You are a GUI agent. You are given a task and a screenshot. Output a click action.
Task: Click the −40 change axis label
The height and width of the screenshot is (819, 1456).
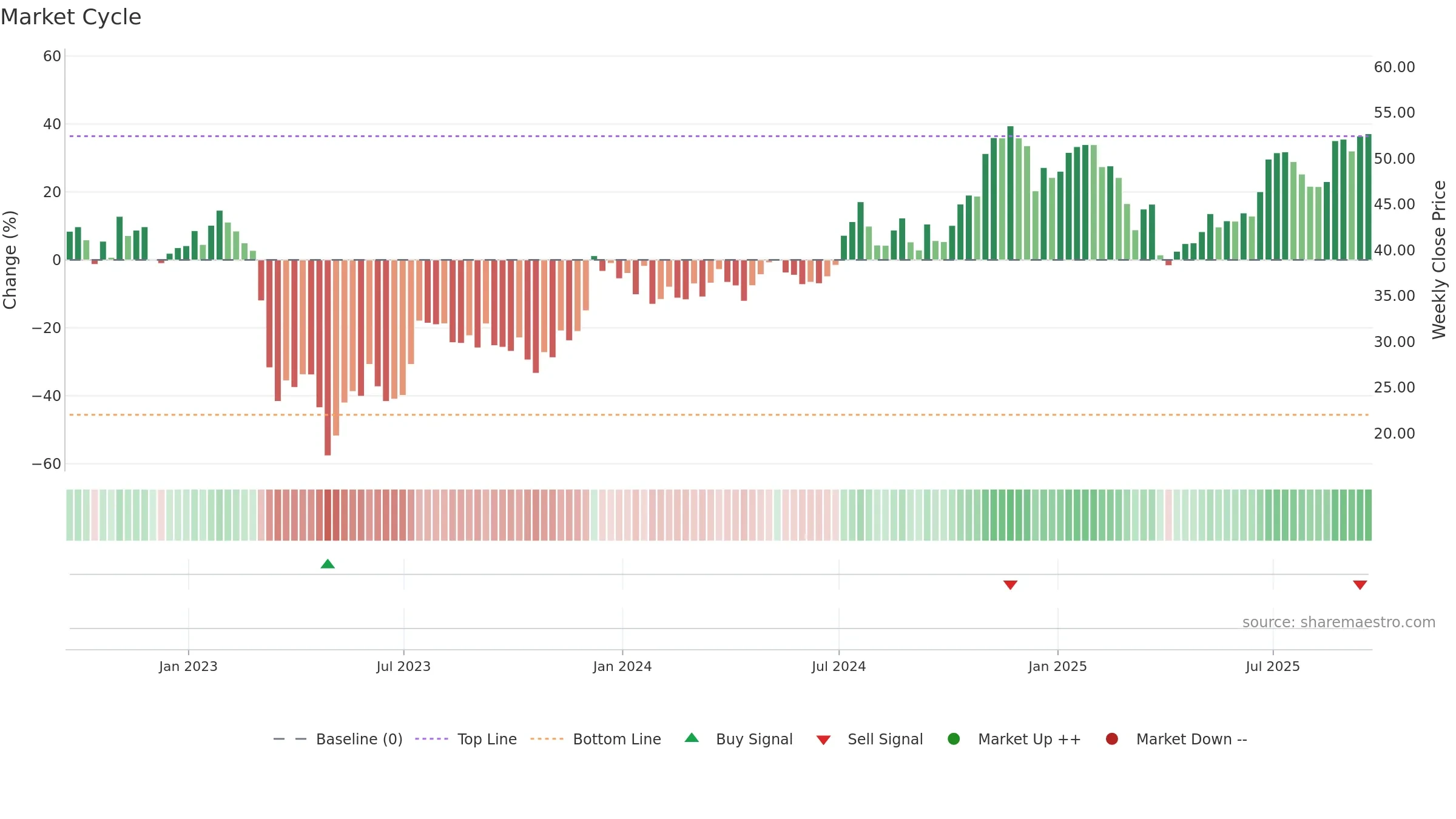[x=47, y=396]
